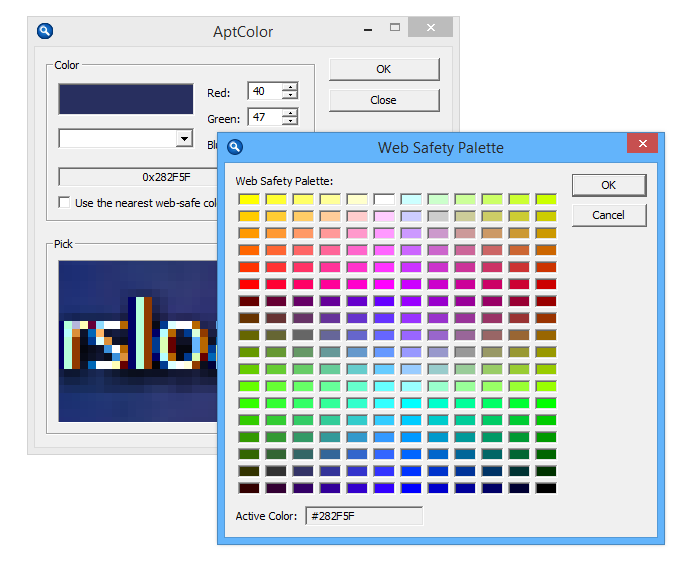Click the dark blue color preview box
The width and height of the screenshot is (687, 582).
click(126, 99)
